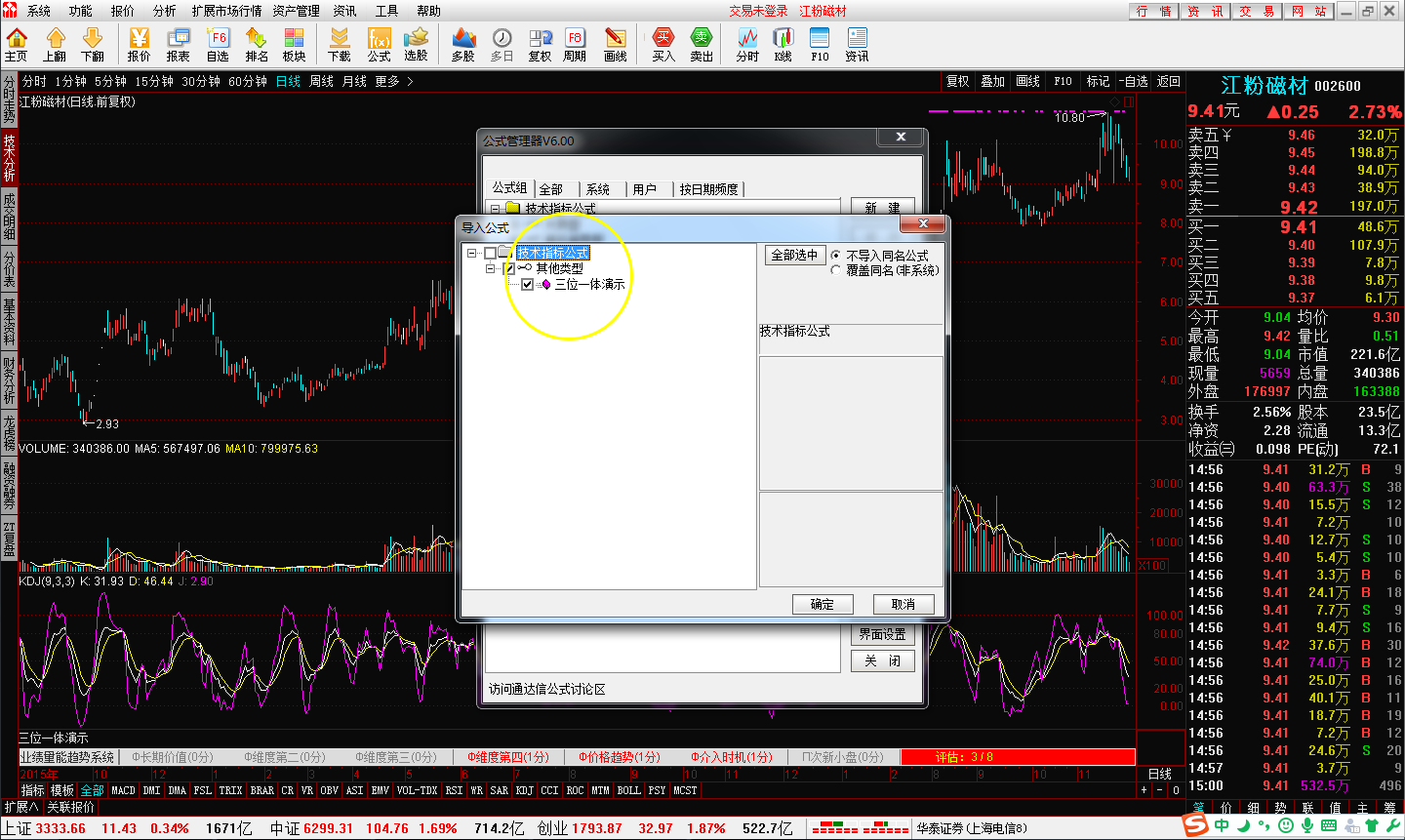Image resolution: width=1405 pixels, height=840 pixels.
Task: Click the 选股 stock picker icon
Action: (417, 44)
